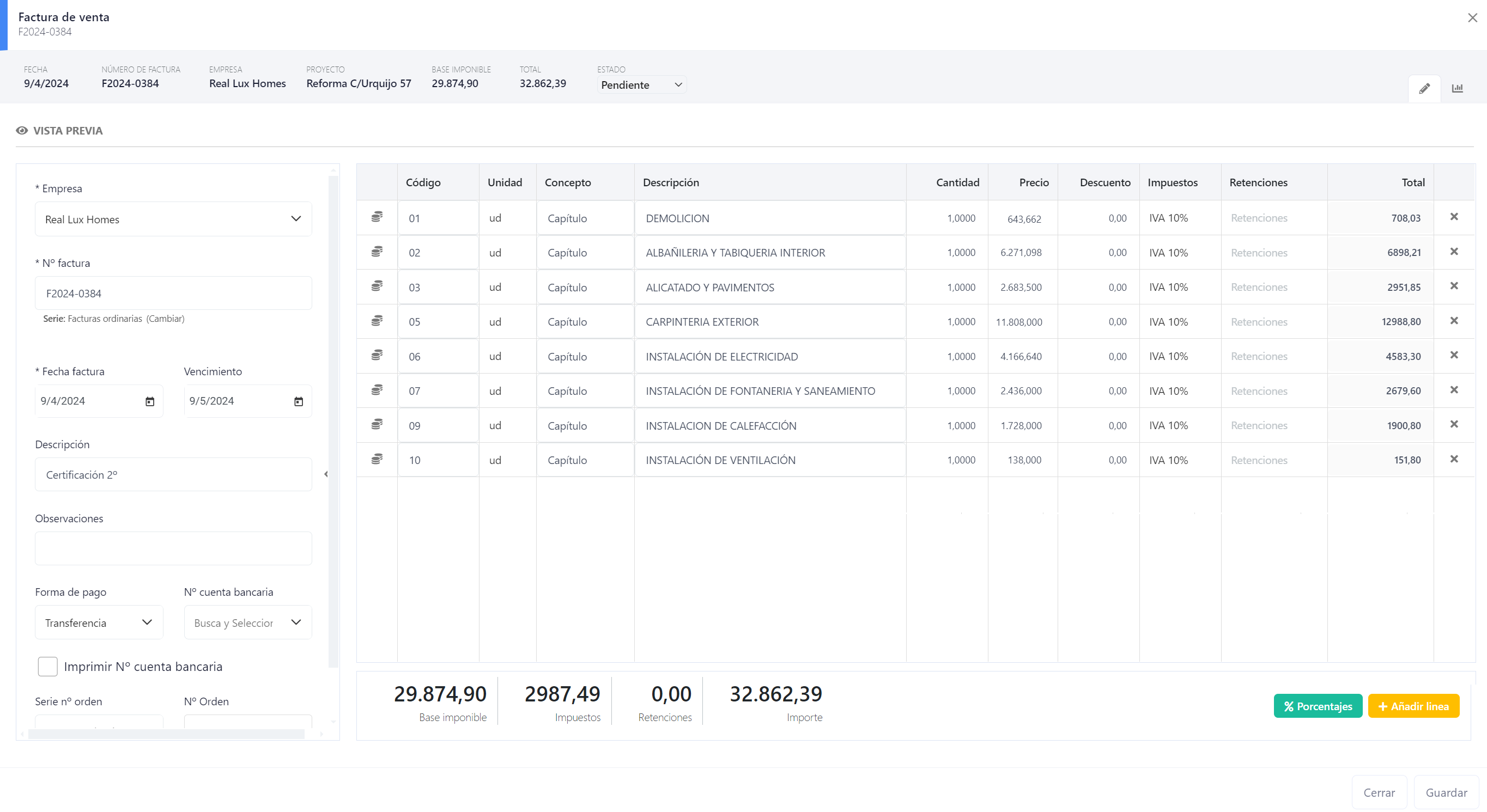The image size is (1487, 812).
Task: Expand the Empresa Real Lux Homes dropdown
Action: click(173, 219)
